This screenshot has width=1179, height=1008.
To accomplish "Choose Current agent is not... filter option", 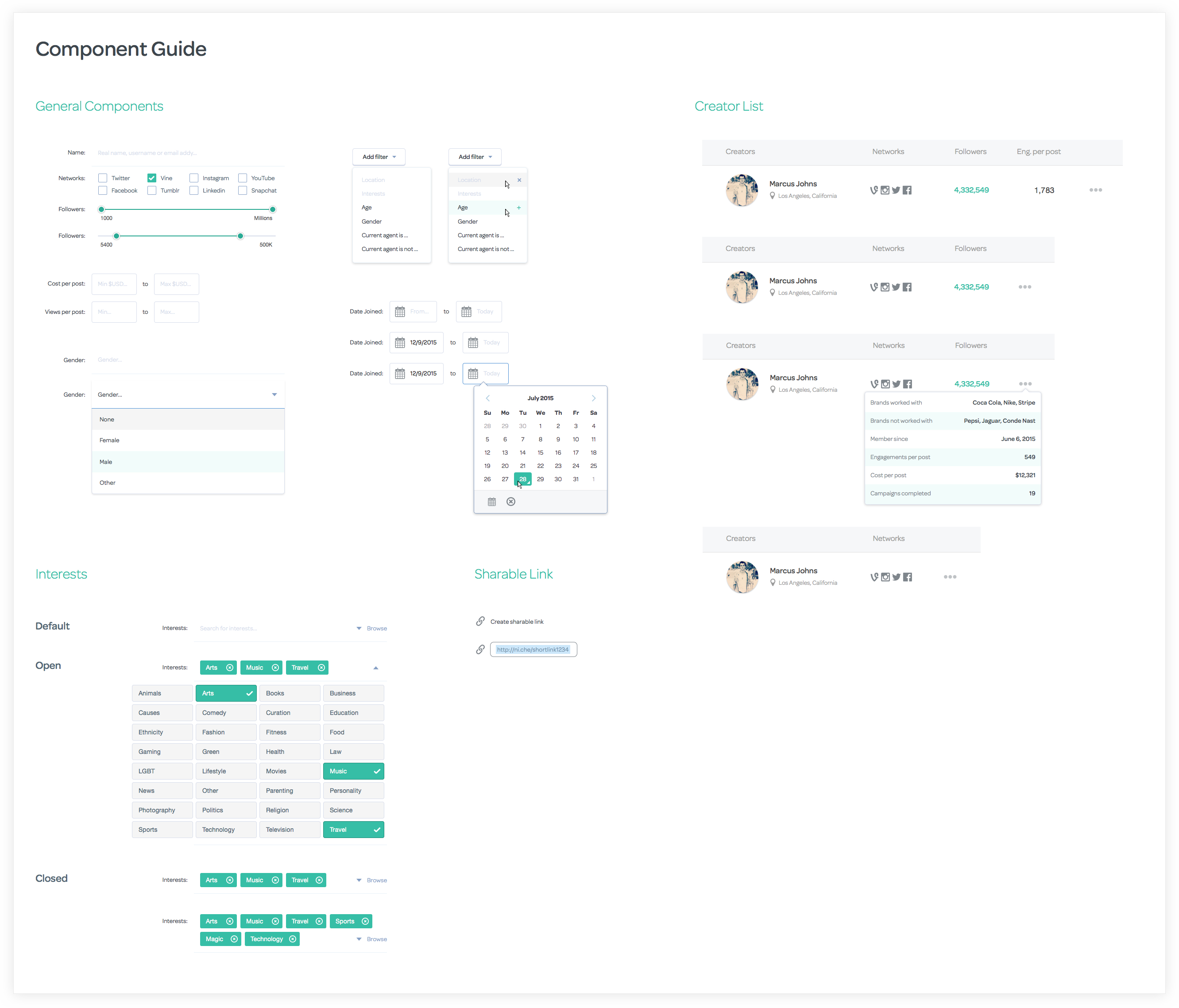I will click(390, 249).
